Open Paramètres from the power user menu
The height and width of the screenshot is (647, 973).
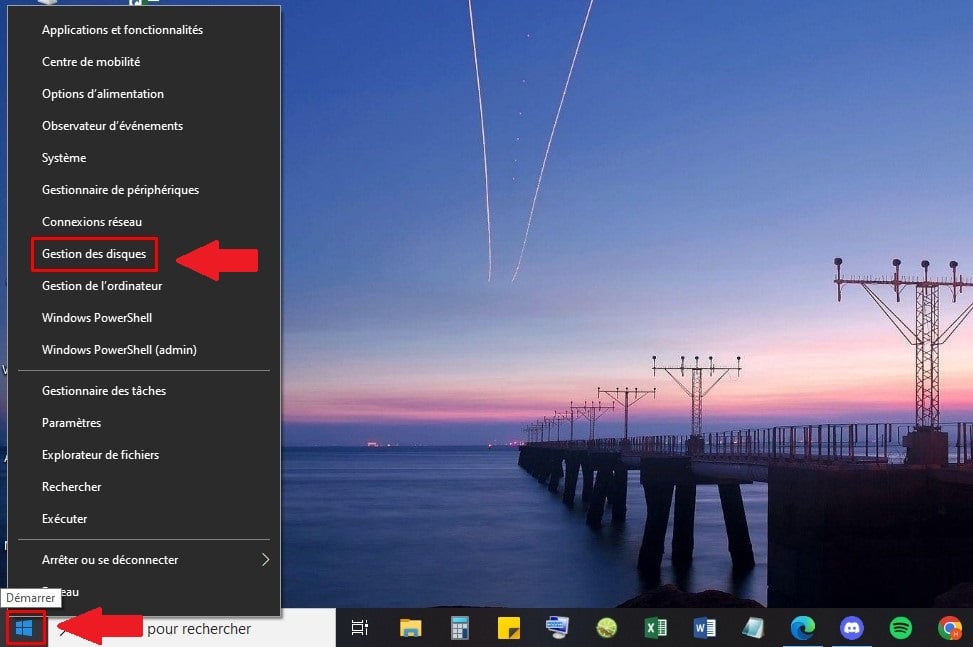(x=71, y=422)
